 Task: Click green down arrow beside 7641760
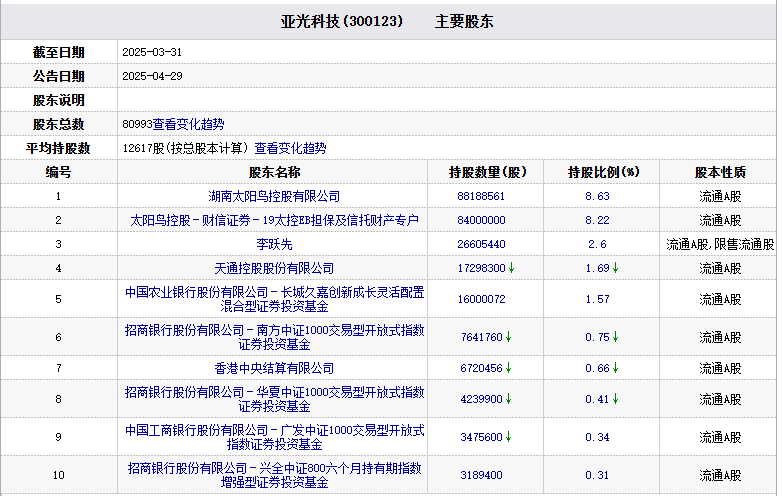[509, 337]
